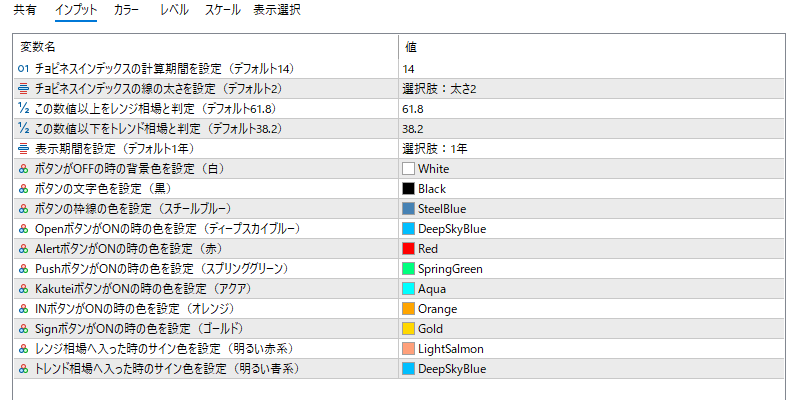The image size is (800, 400).
Task: Click the ½ icon on the レンジ相場 threshold row
Action: (x=23, y=109)
